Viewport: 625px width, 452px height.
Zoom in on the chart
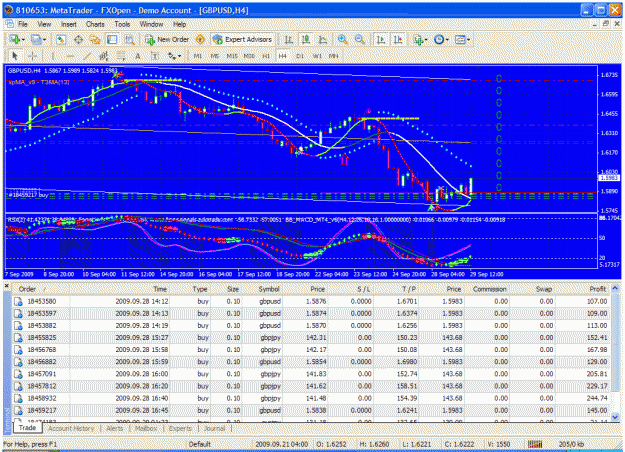click(342, 39)
